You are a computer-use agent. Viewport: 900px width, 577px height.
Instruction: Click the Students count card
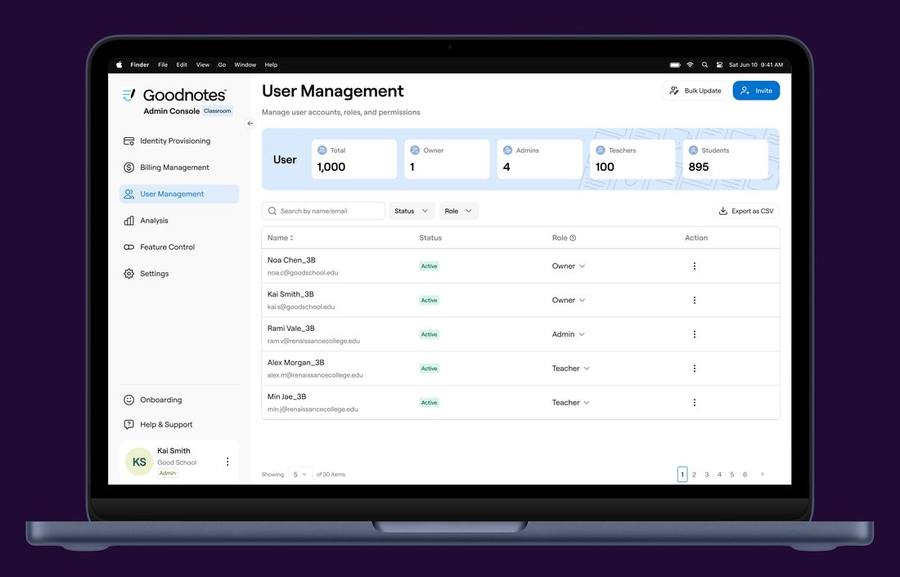tap(726, 159)
